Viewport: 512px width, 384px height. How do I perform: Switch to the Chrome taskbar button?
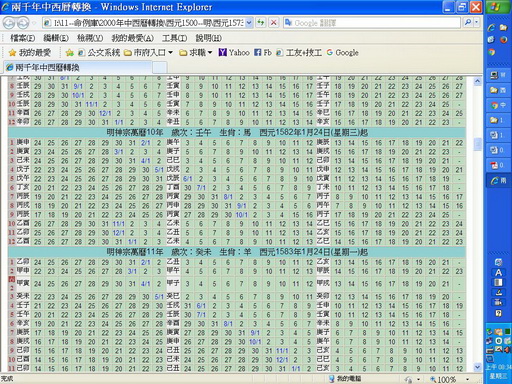click(498, 105)
